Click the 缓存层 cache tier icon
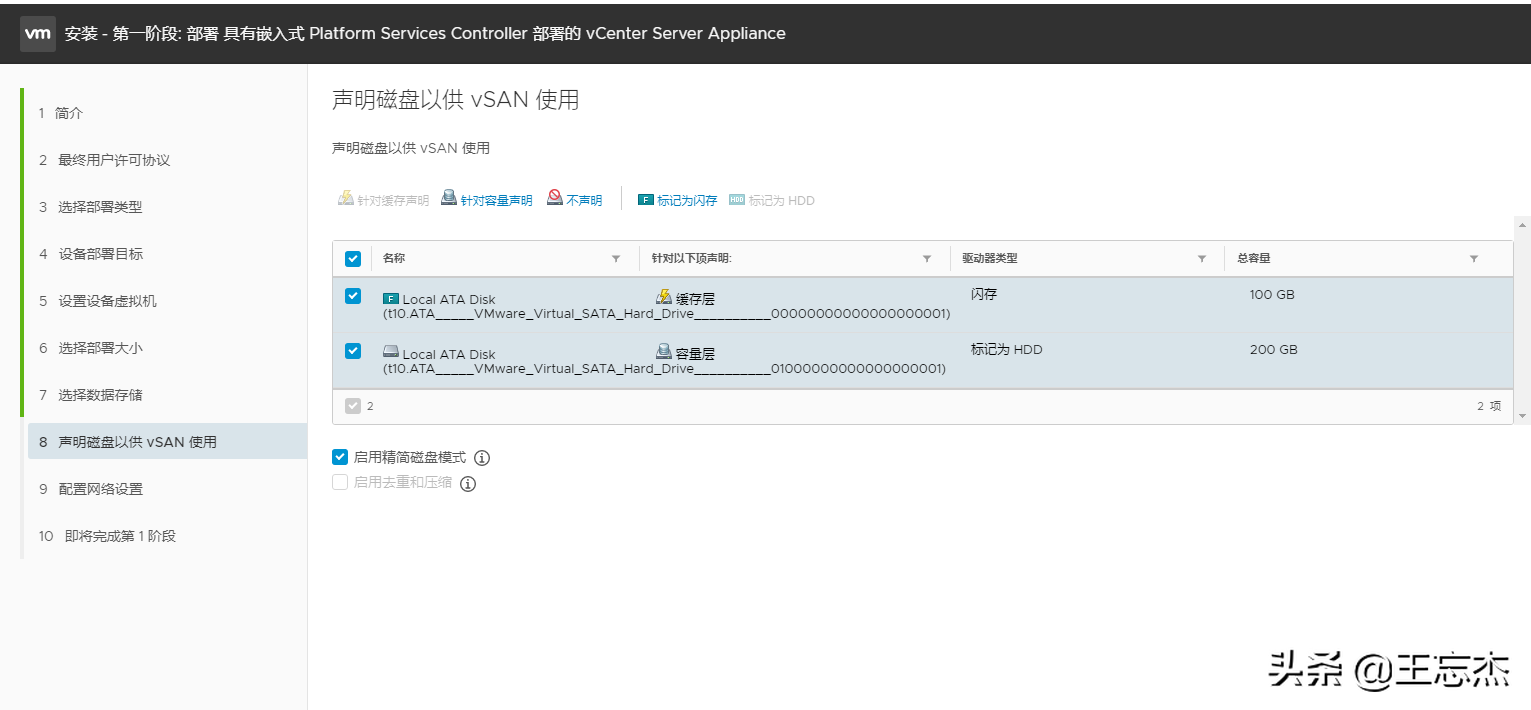This screenshot has height=710, width=1531. point(664,297)
